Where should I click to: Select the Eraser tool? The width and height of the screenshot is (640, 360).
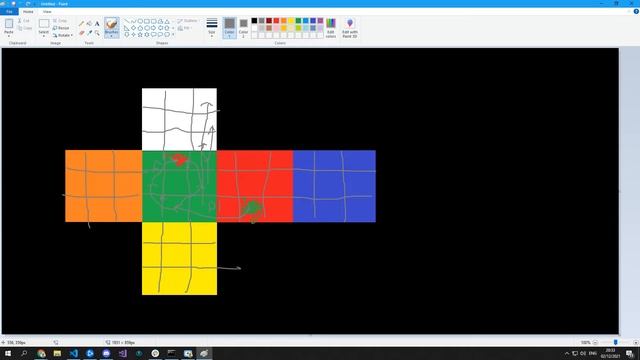click(x=82, y=33)
